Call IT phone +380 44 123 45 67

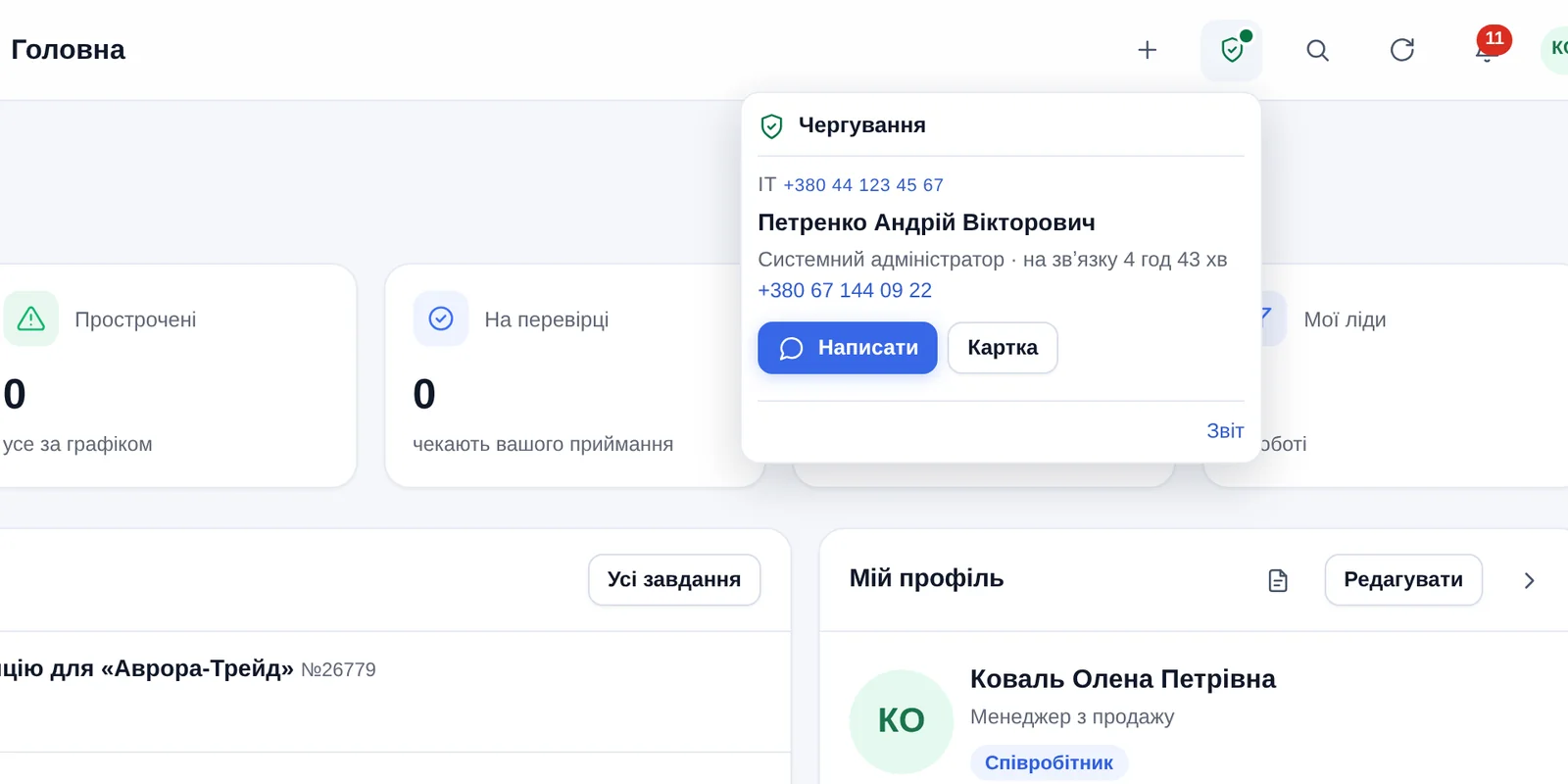point(863,185)
